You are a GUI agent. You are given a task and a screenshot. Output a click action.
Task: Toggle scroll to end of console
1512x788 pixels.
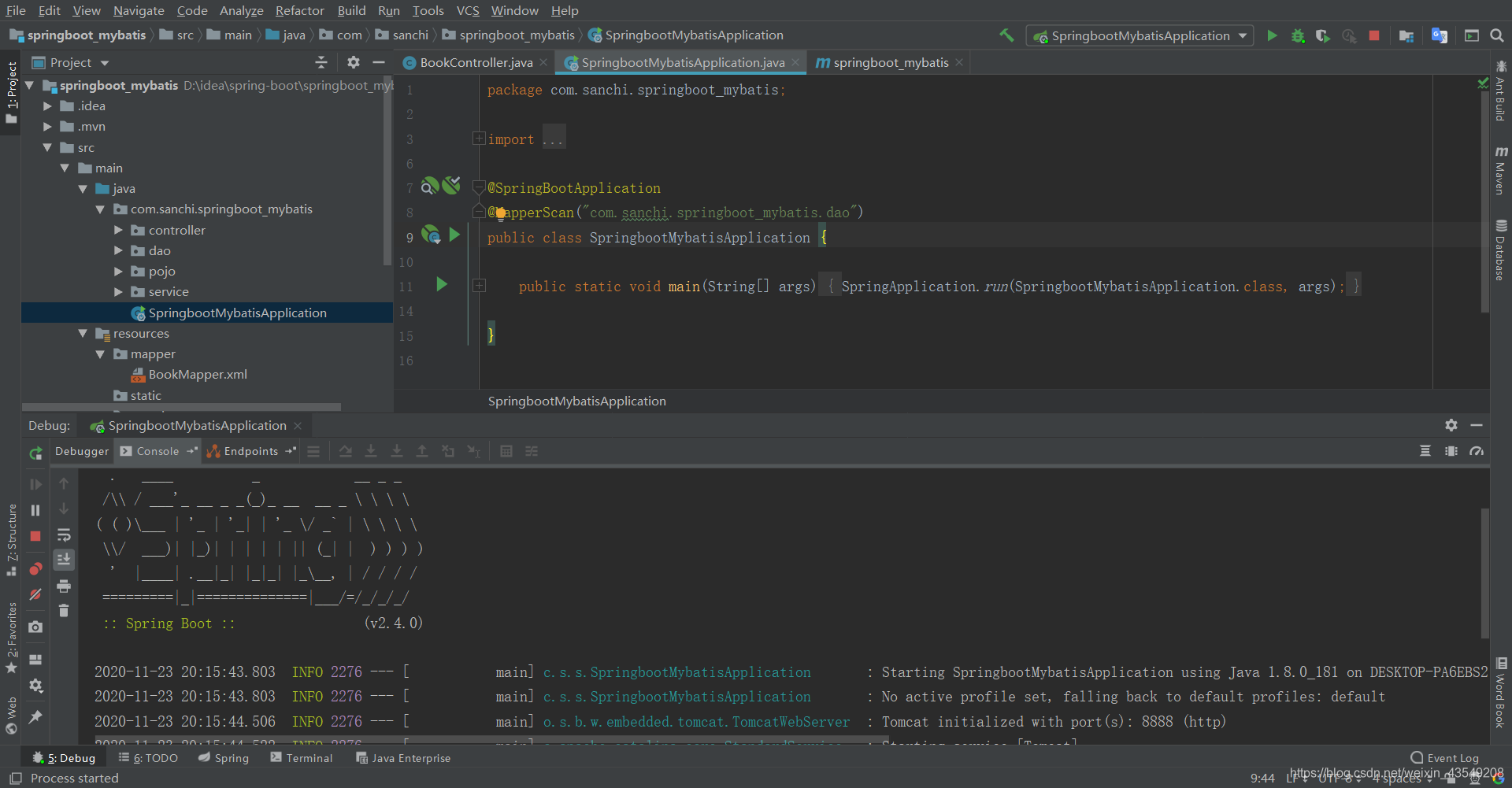click(64, 560)
